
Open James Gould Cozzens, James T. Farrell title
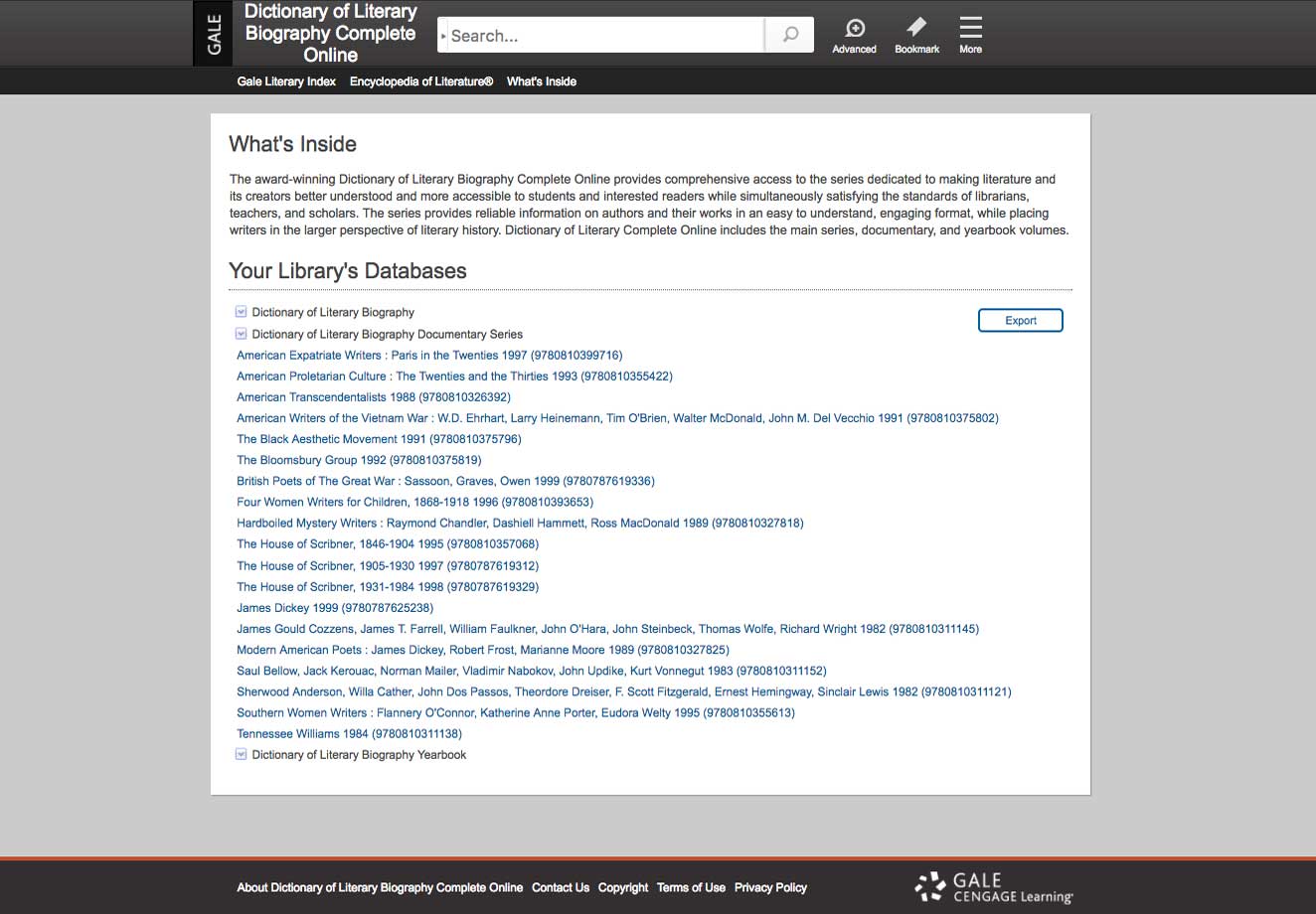click(607, 629)
